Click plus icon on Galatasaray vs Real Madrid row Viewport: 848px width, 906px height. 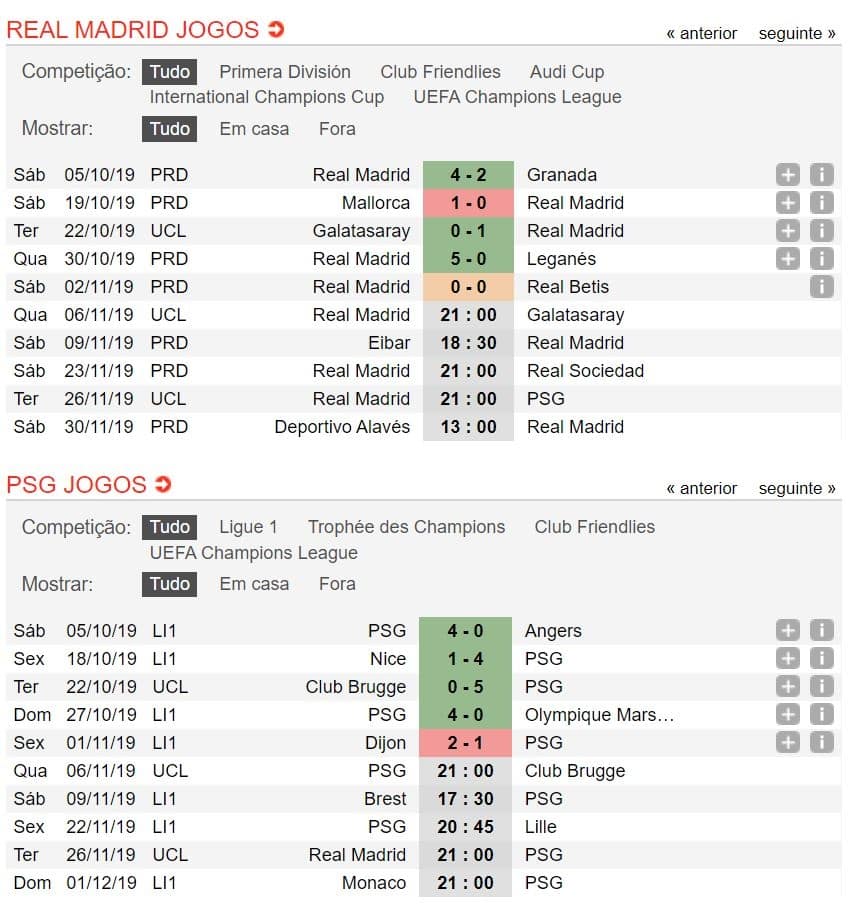(787, 231)
